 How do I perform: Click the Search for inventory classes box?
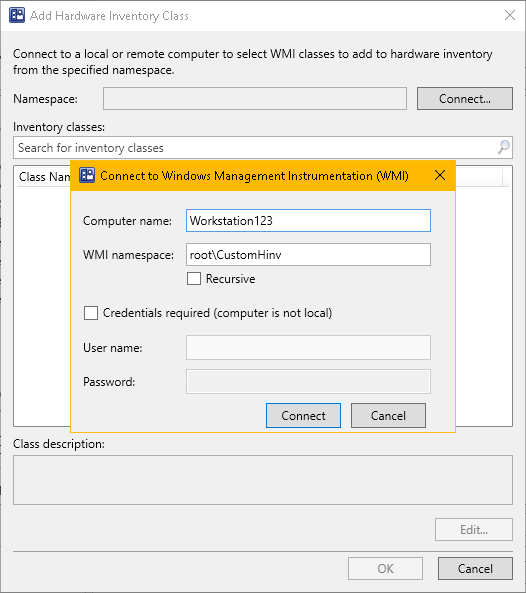pos(263,147)
